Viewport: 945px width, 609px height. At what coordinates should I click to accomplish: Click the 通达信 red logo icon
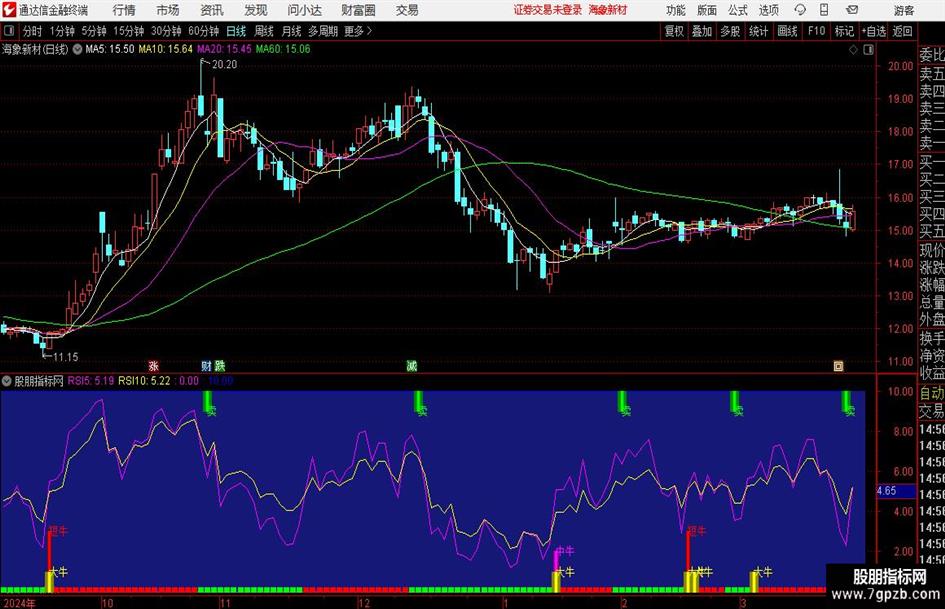(8, 10)
